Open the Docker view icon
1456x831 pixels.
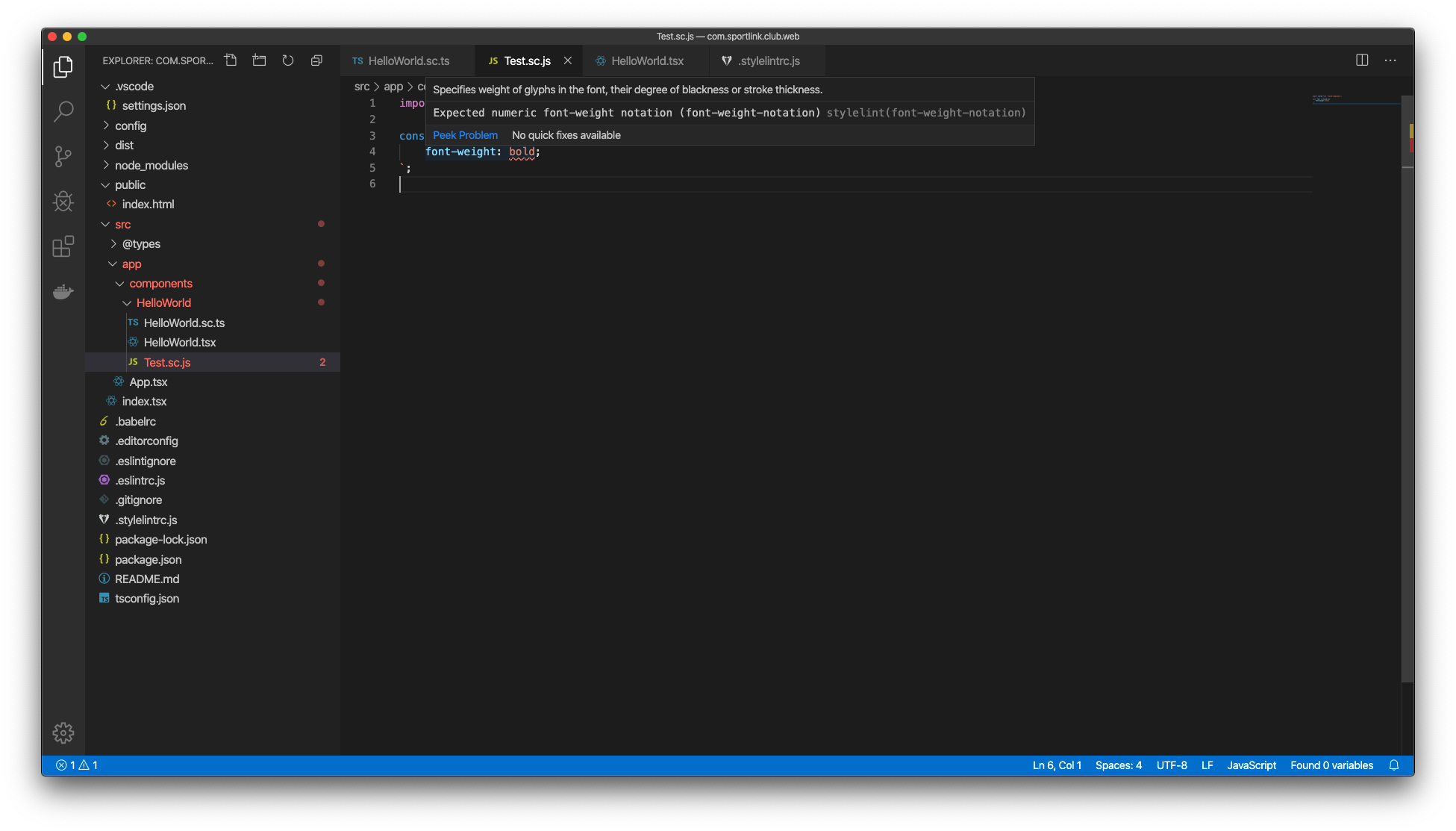63,291
